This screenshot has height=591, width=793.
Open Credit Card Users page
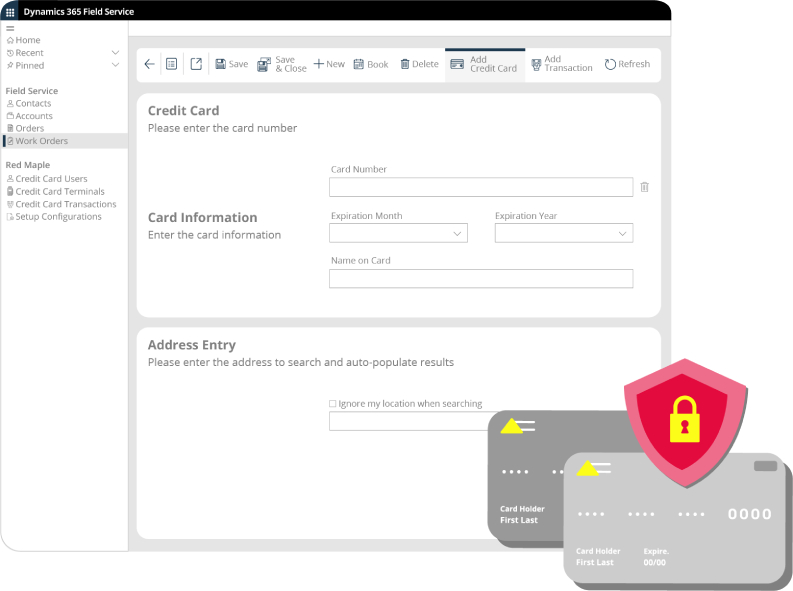(x=51, y=179)
